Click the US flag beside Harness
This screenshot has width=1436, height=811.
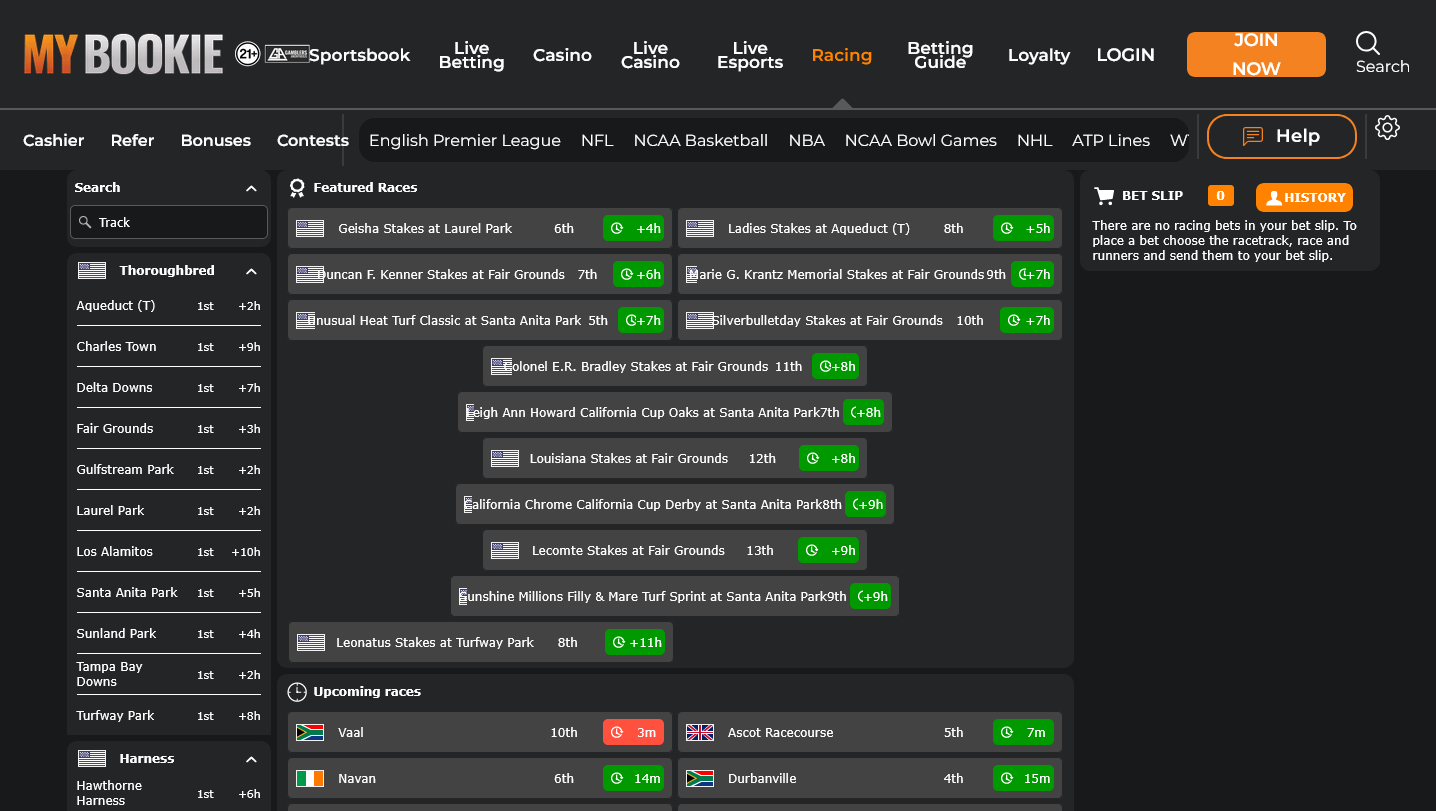[92, 759]
